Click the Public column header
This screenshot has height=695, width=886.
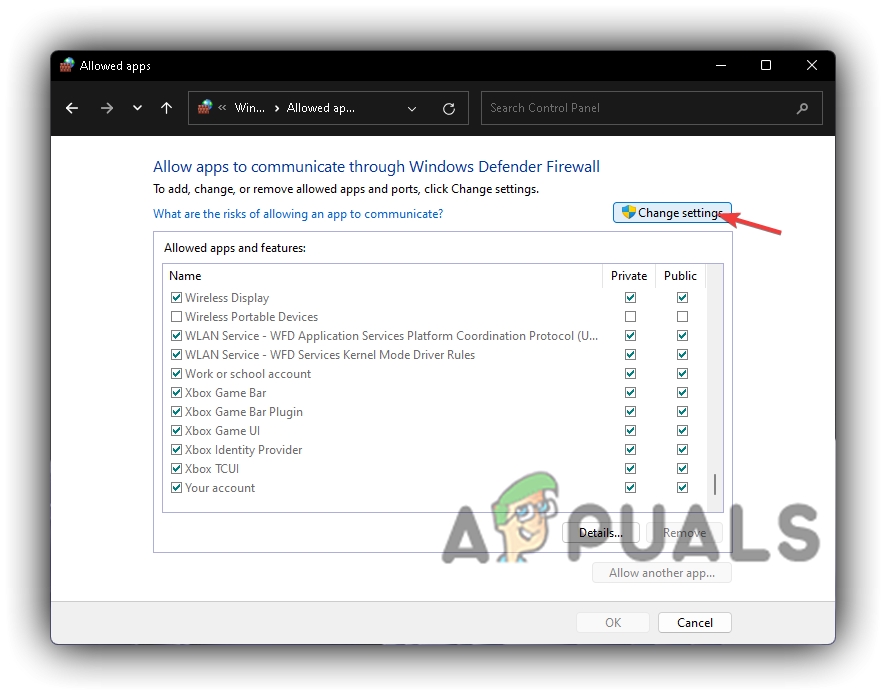point(680,276)
